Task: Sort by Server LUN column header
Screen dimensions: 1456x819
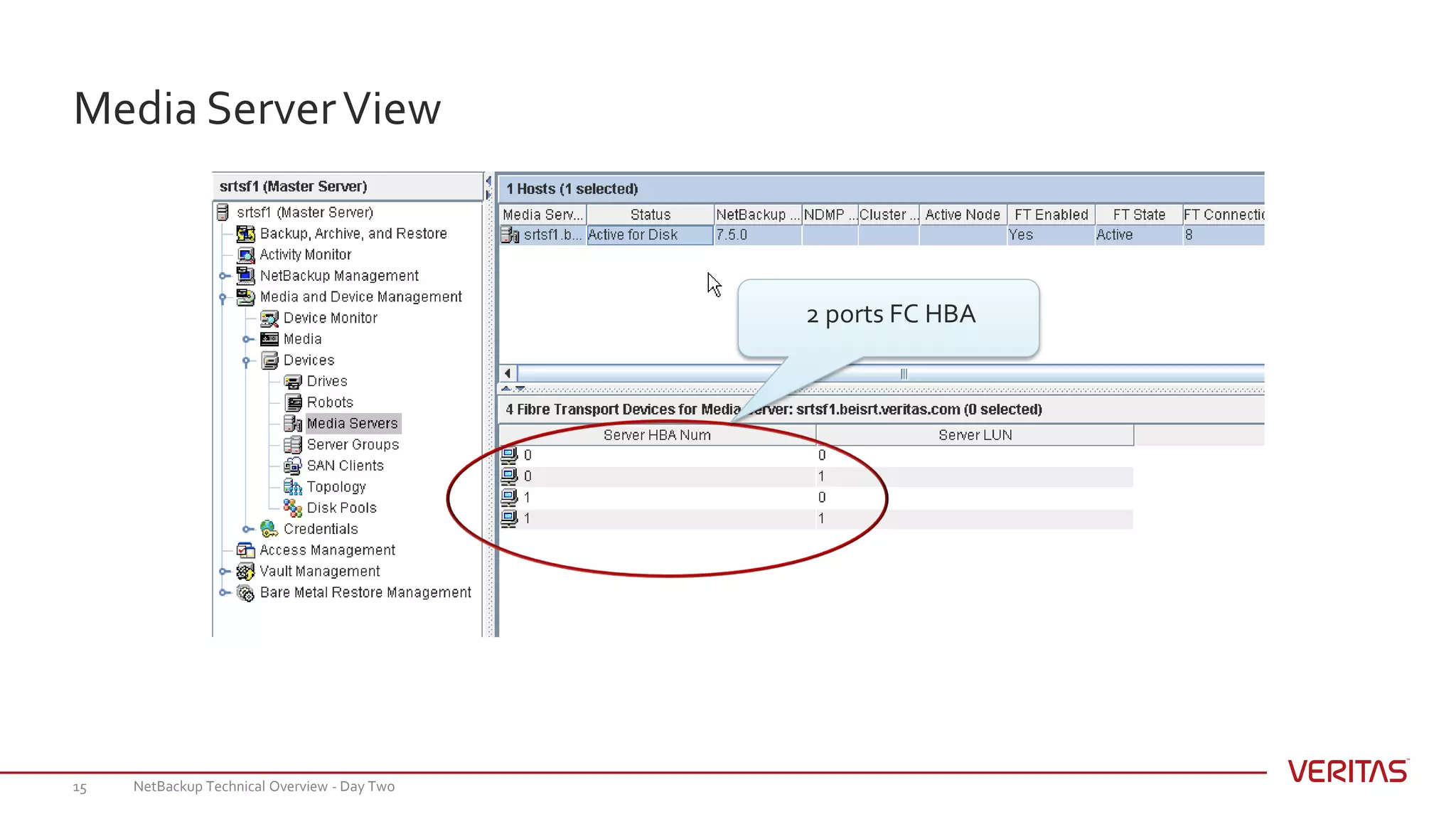Action: coord(975,435)
